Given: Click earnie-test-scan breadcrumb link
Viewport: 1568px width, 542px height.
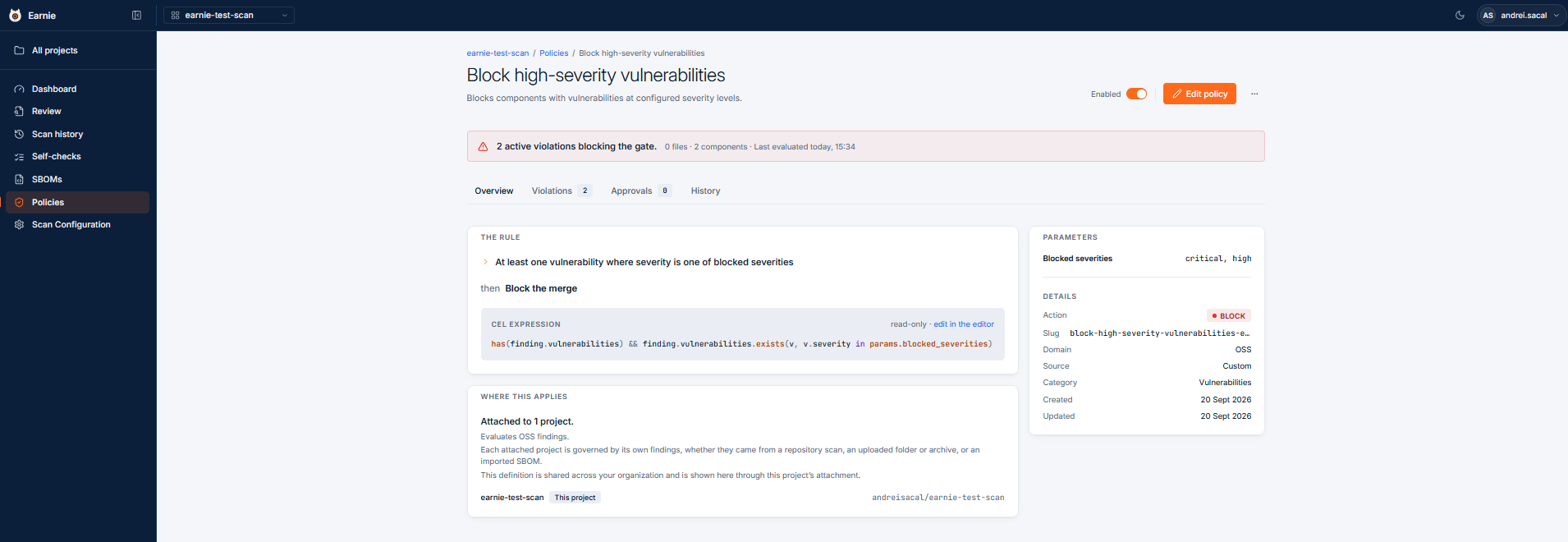Looking at the screenshot, I should (497, 53).
